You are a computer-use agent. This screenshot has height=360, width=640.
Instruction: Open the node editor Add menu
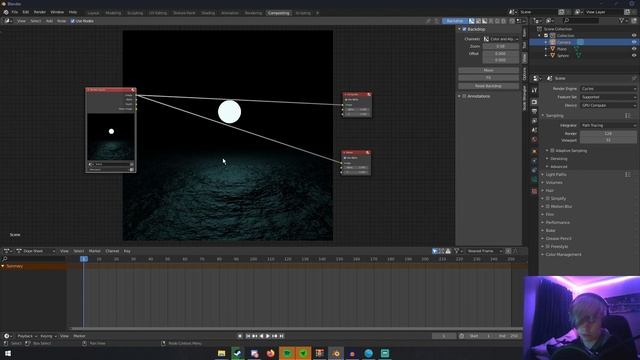pos(49,21)
